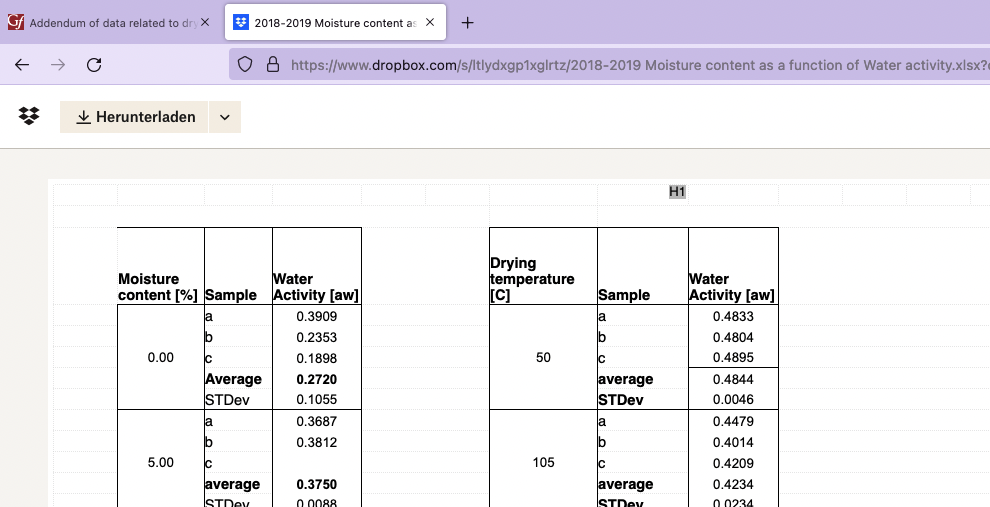Screen dimensions: 990x507
Task: Close the 2018-2019 Moisture content tab
Action: point(430,22)
